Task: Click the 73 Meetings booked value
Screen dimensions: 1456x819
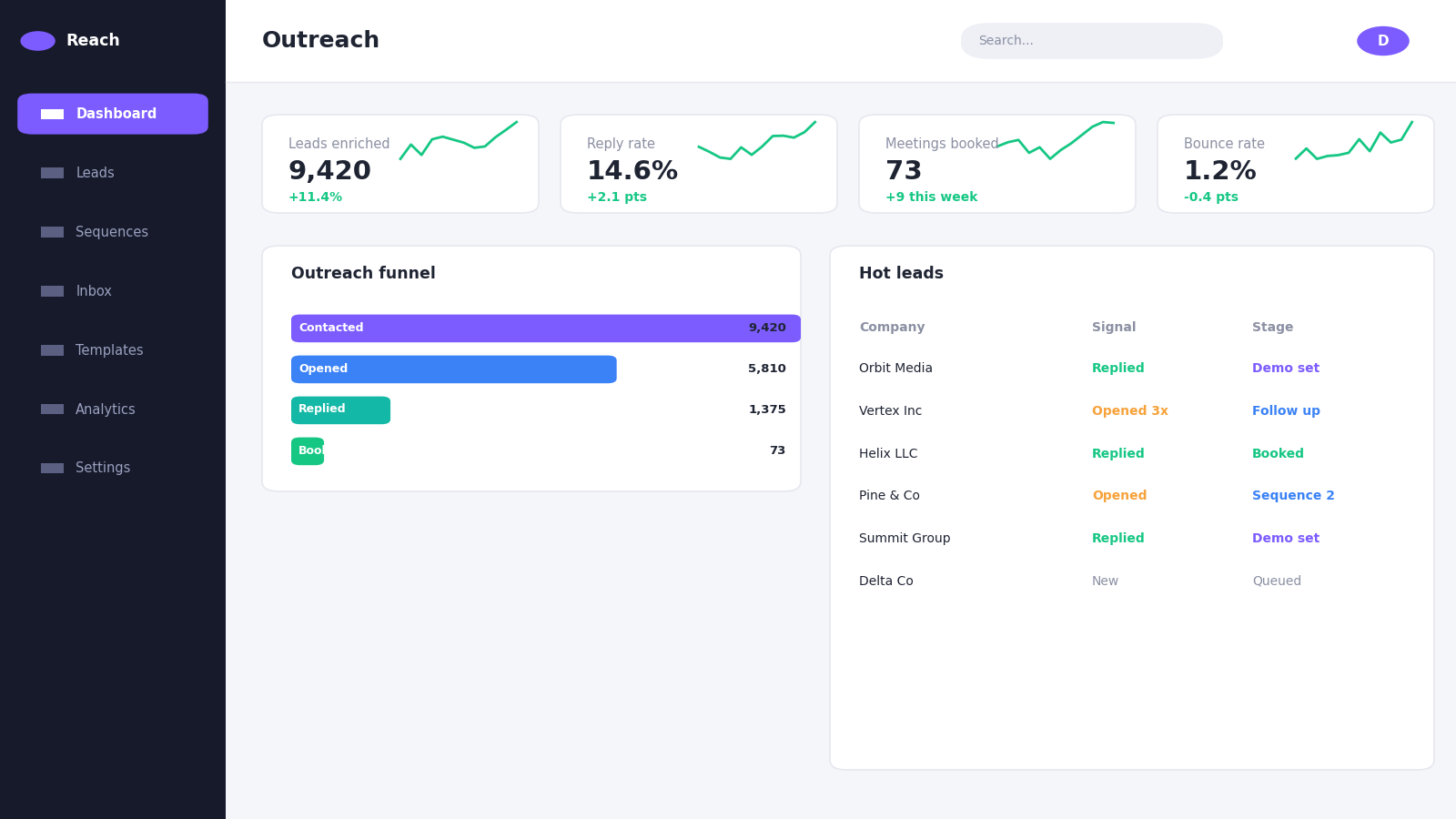Action: [904, 171]
